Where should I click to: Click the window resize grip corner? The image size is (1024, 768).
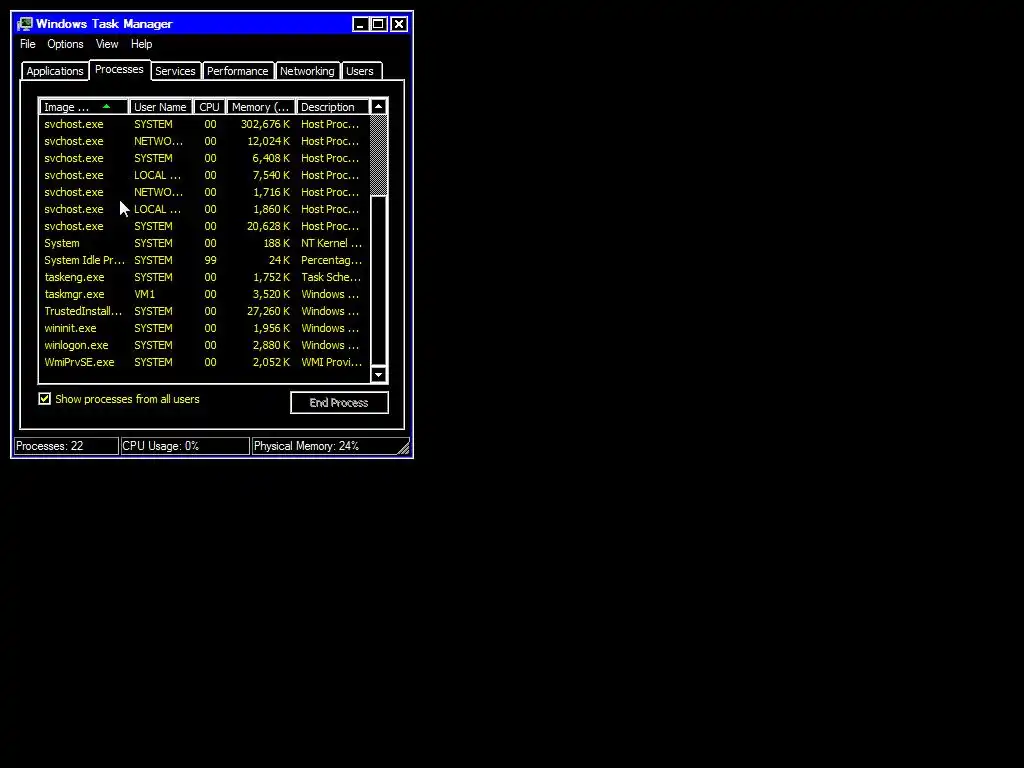404,447
